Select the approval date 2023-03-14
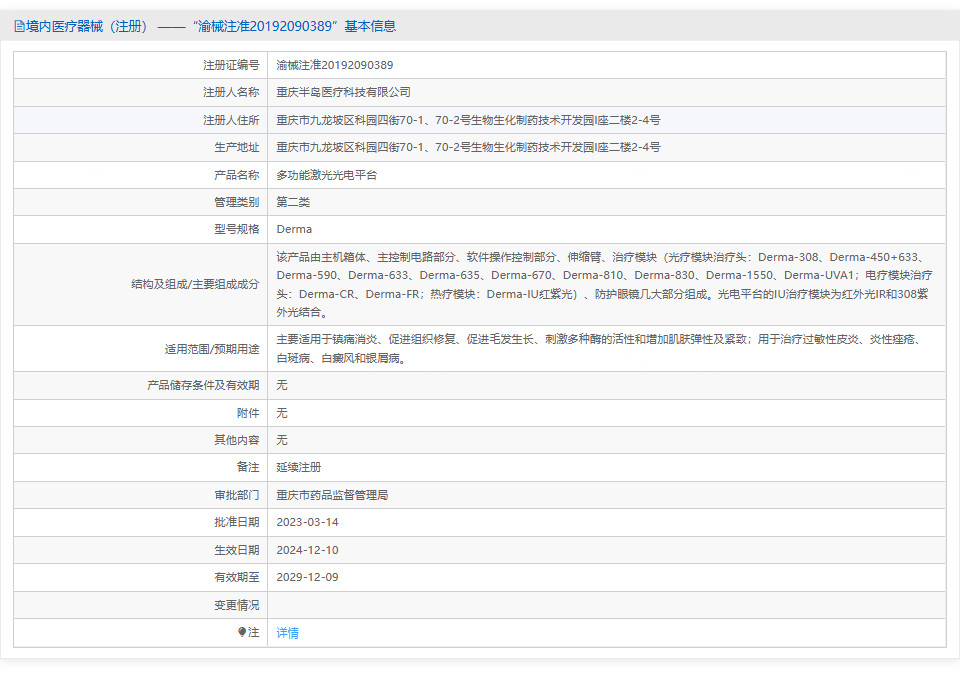This screenshot has width=960, height=683. click(x=307, y=522)
